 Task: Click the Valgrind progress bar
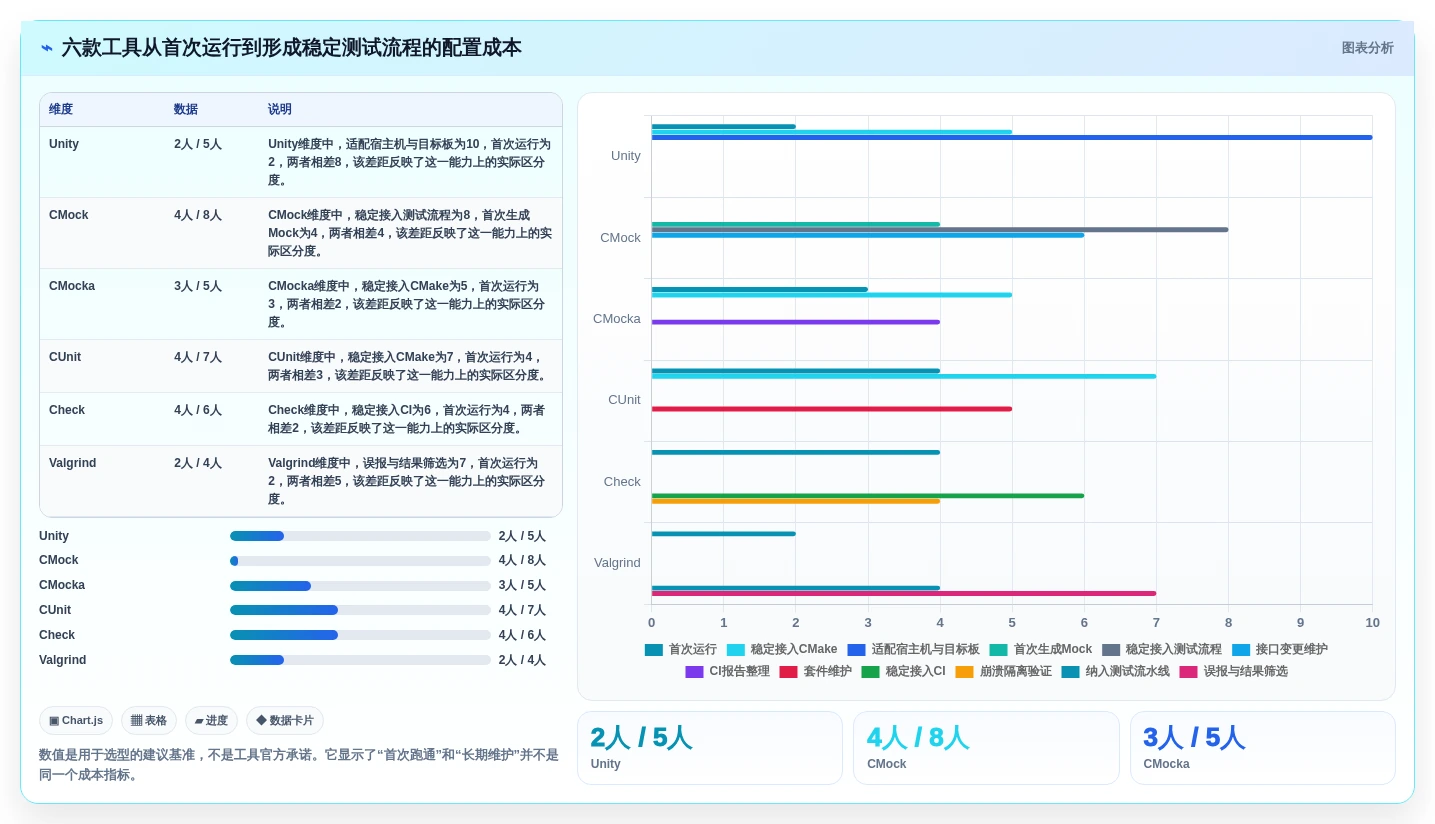point(360,660)
